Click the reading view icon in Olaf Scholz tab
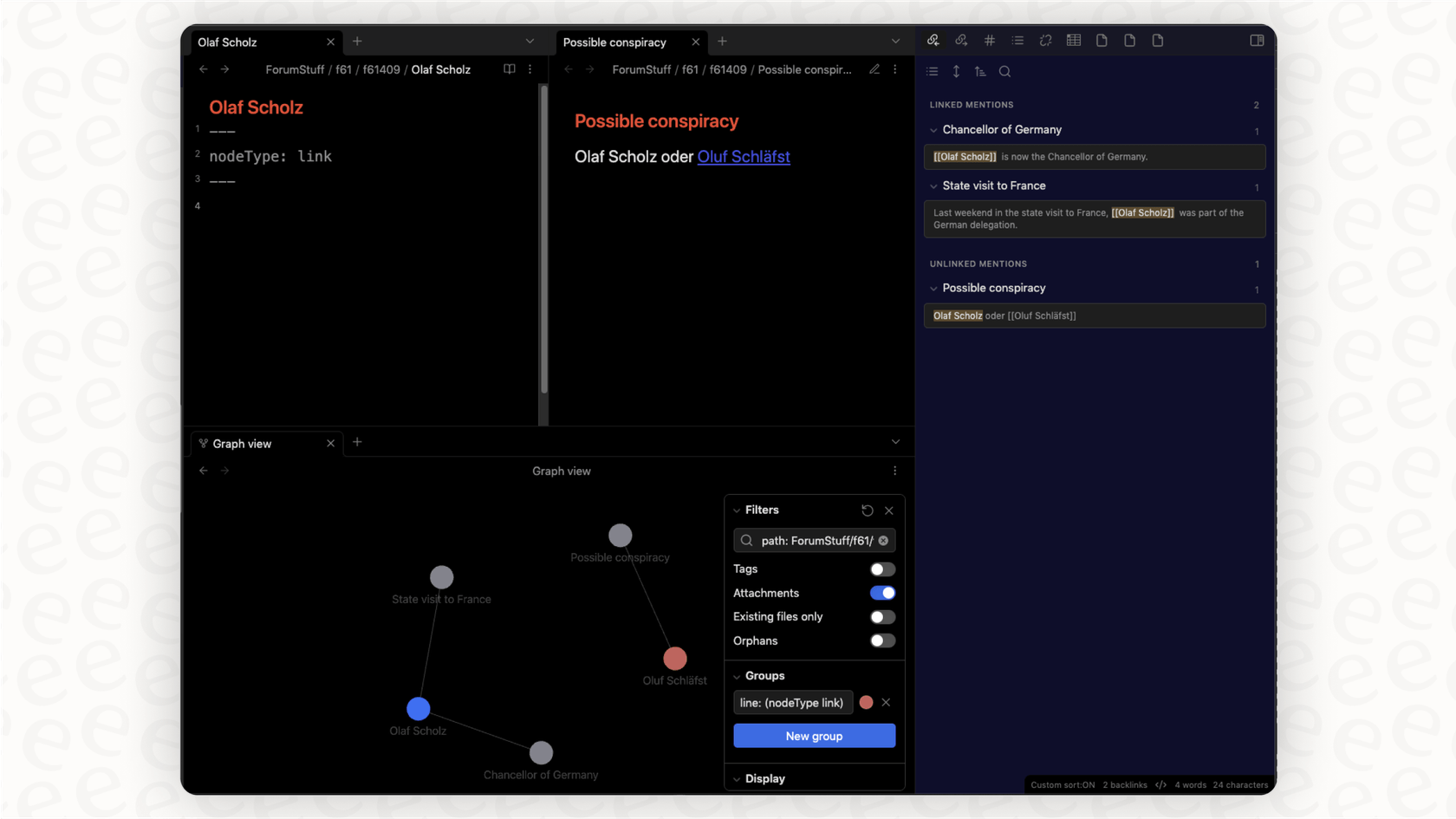This screenshot has height=819, width=1456. 509,69
